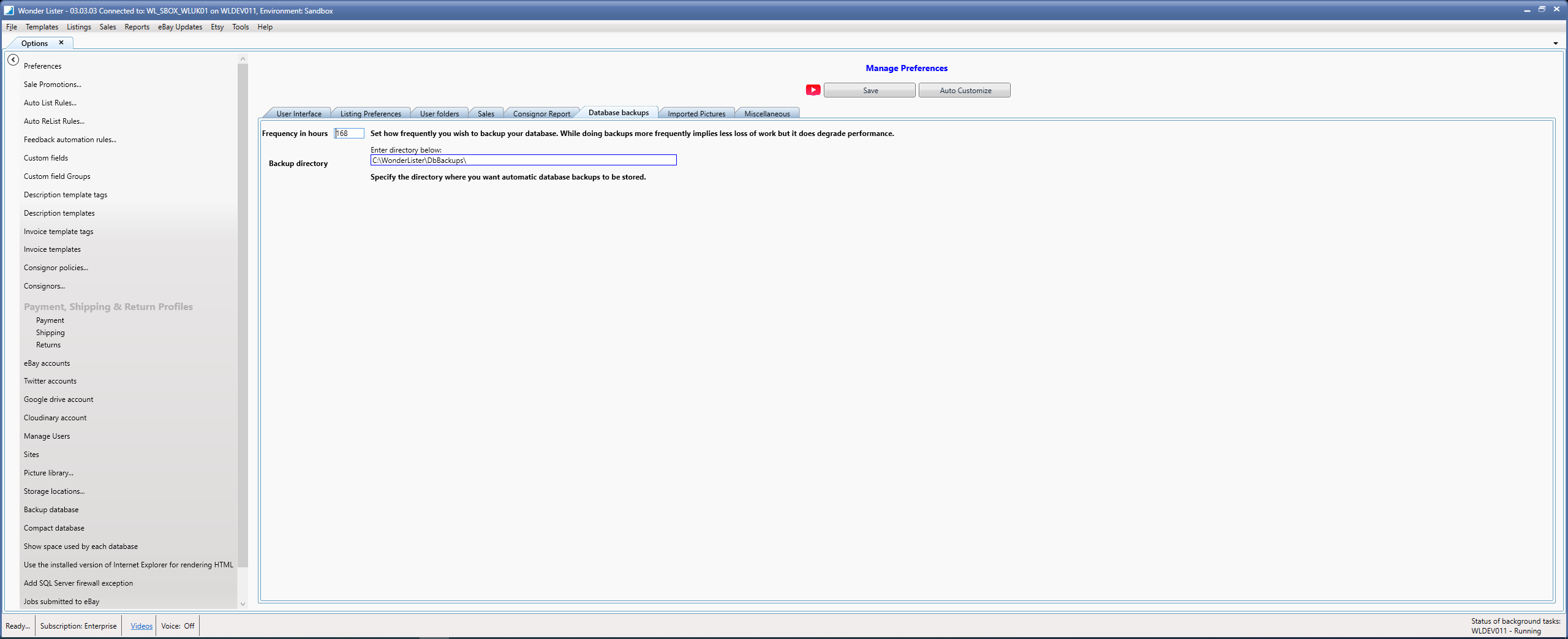This screenshot has width=1568, height=639.
Task: Open Auto ReList Rules
Action: 54,121
